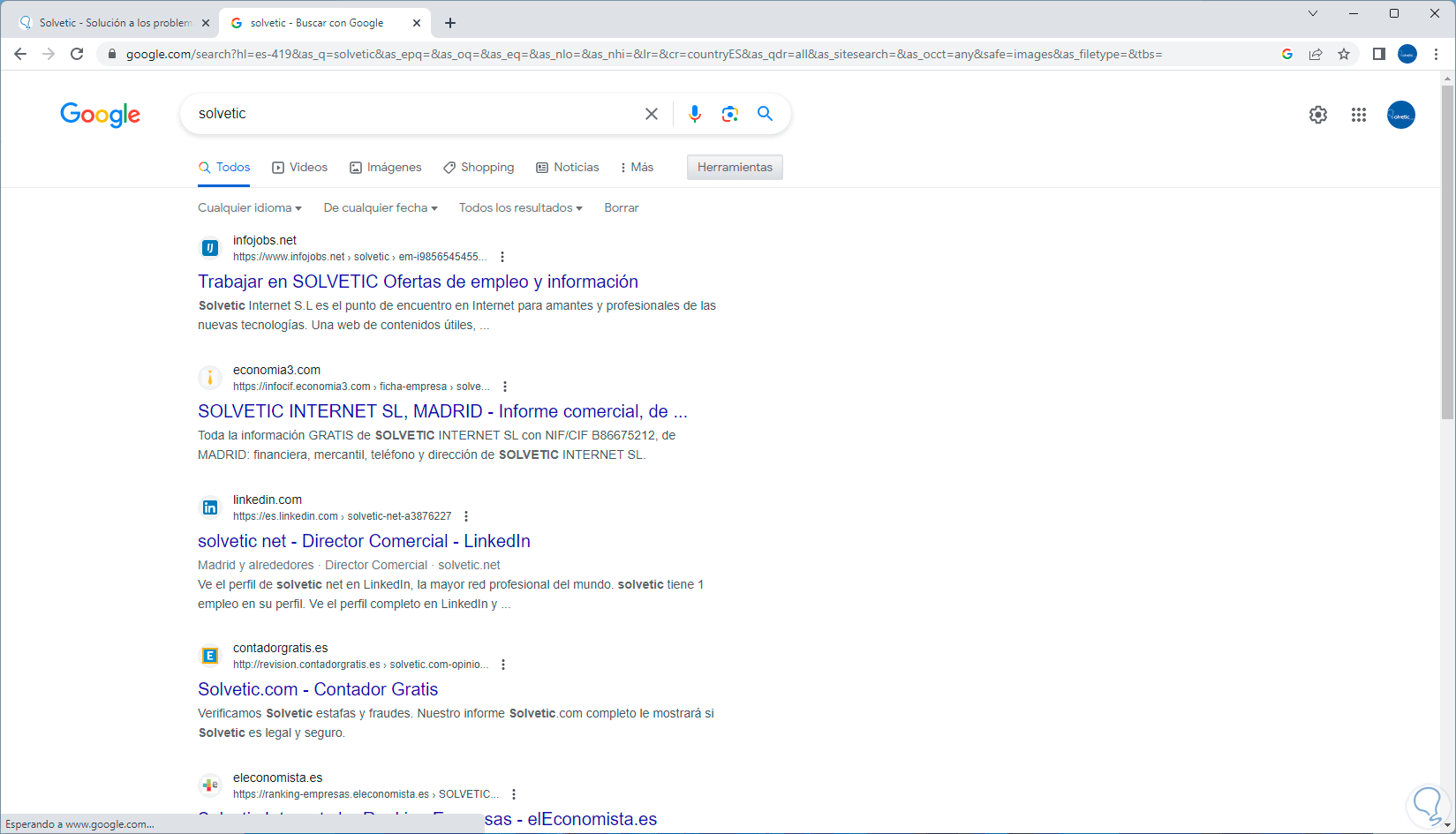Go back to the previous page
The width and height of the screenshot is (1456, 834).
(20, 54)
